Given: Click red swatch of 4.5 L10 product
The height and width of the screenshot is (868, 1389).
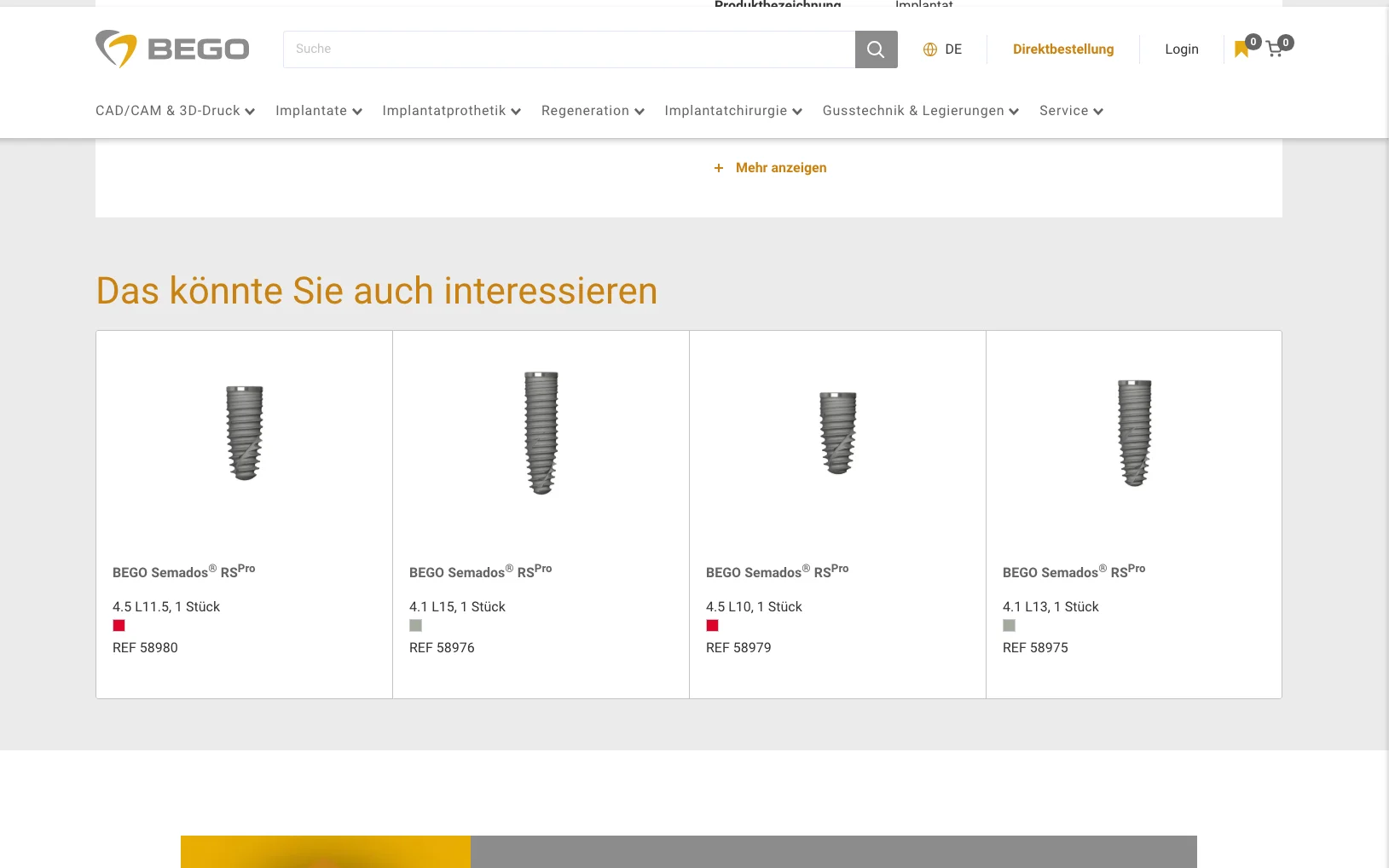Looking at the screenshot, I should (712, 626).
